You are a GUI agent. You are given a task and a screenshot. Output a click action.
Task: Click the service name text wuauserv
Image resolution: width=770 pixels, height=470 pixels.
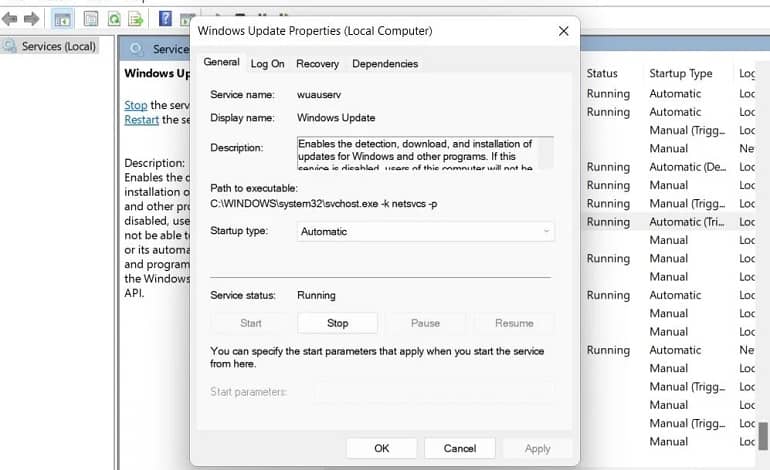tap(319, 94)
